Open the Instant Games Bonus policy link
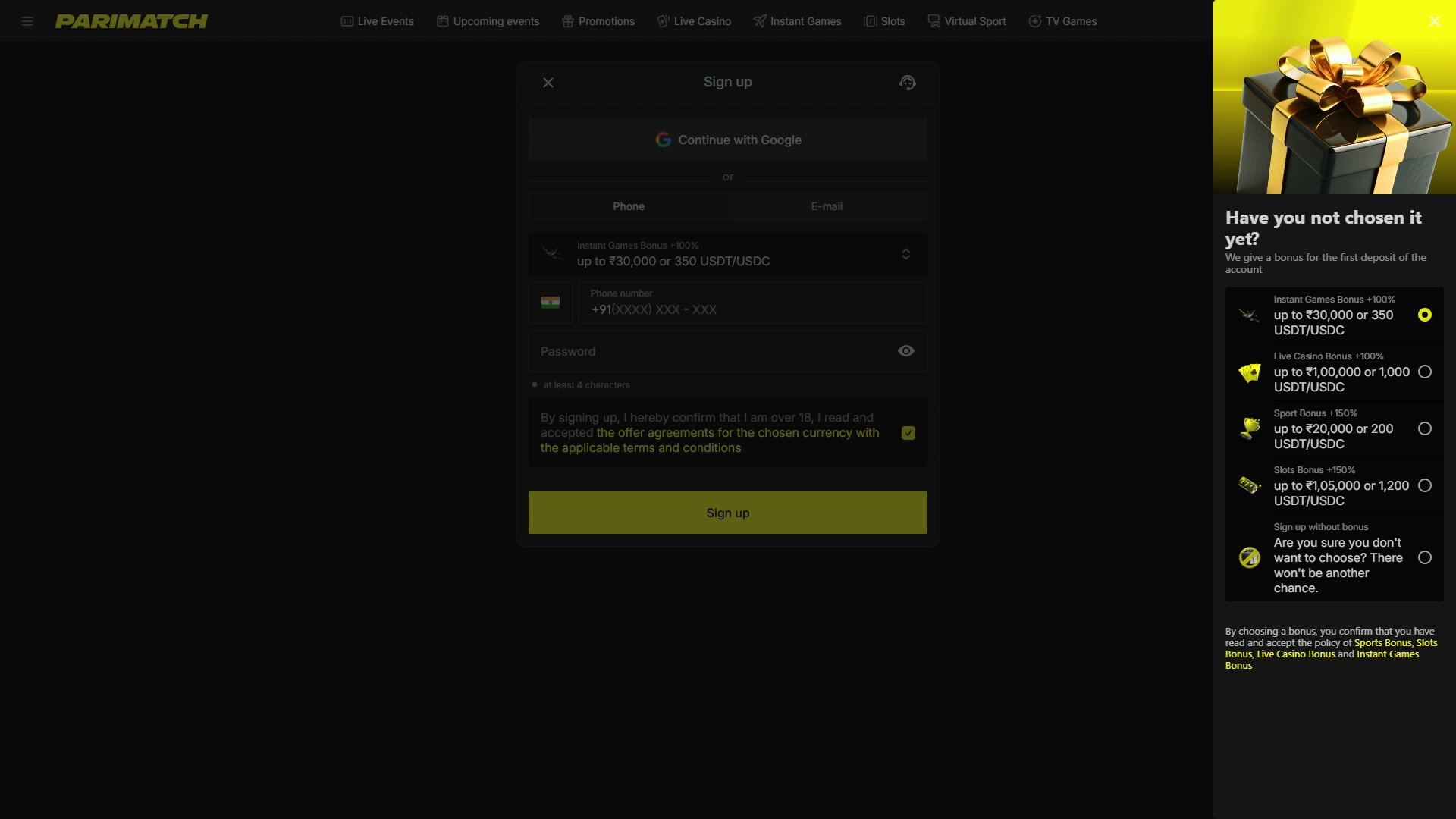Image resolution: width=1456 pixels, height=819 pixels. pyautogui.click(x=1322, y=660)
